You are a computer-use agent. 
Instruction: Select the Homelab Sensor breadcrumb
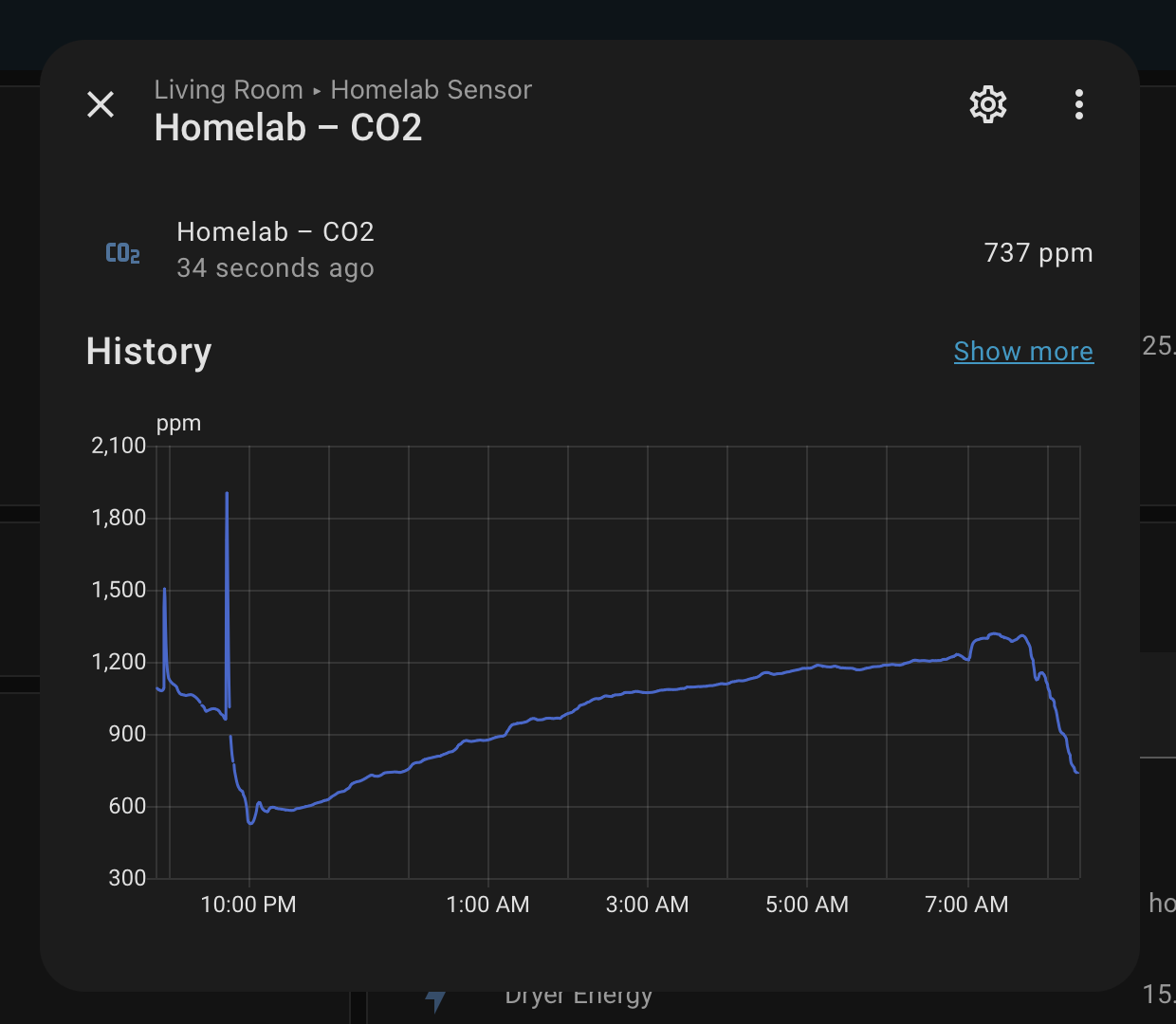click(431, 90)
